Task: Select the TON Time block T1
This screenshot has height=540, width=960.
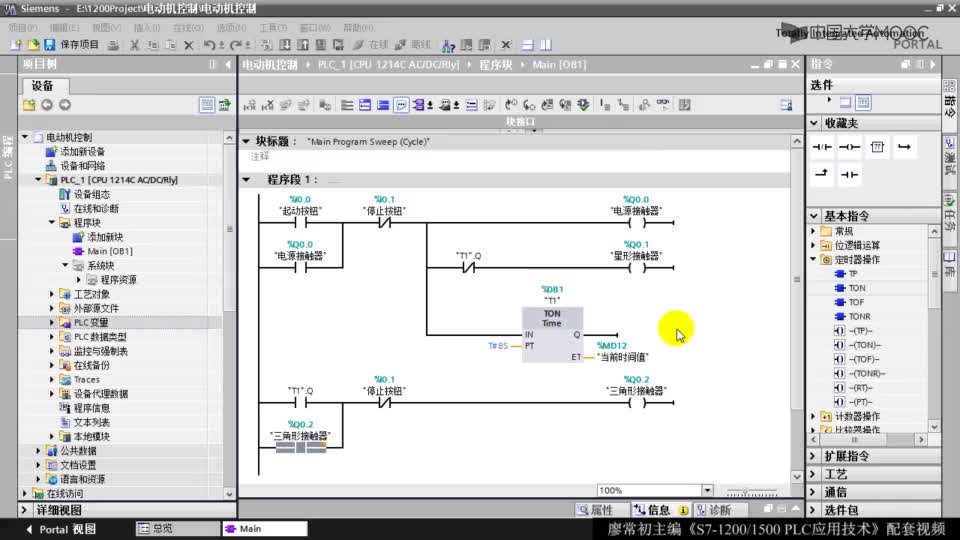Action: (552, 334)
